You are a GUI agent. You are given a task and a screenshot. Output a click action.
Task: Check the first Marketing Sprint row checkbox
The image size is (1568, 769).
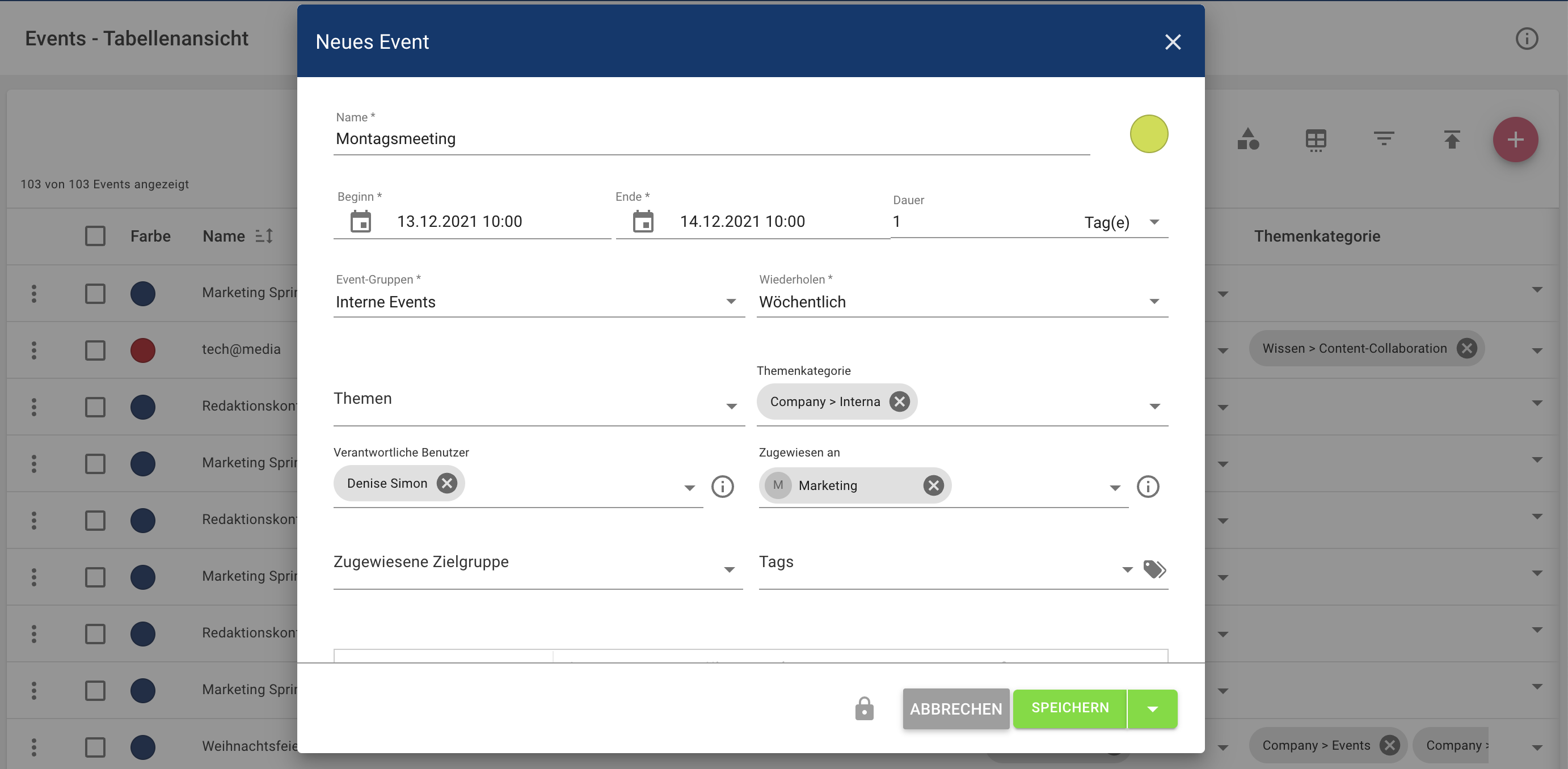(x=95, y=293)
